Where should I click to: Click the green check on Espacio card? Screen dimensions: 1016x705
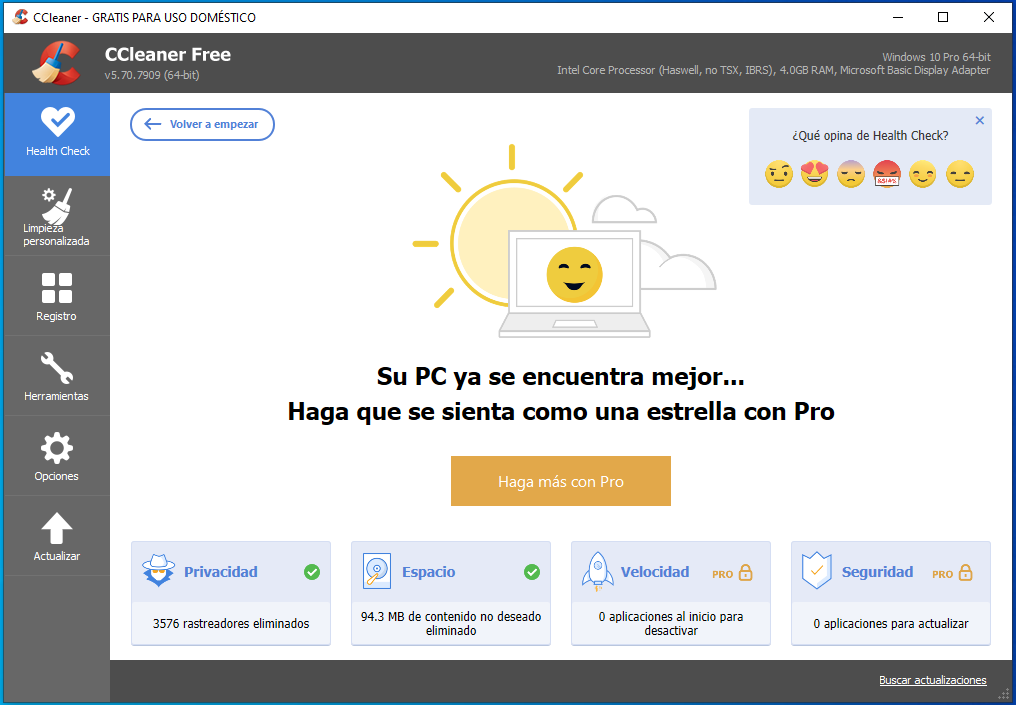[532, 572]
